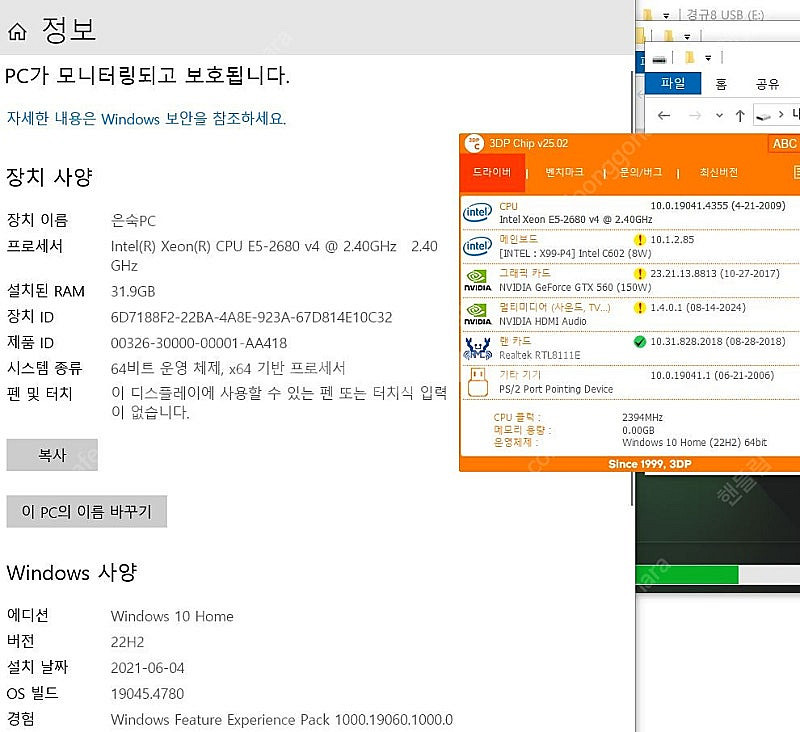This screenshot has width=800, height=732.
Task: Select device ID value 6D7188F2-22BA
Action: point(252,317)
